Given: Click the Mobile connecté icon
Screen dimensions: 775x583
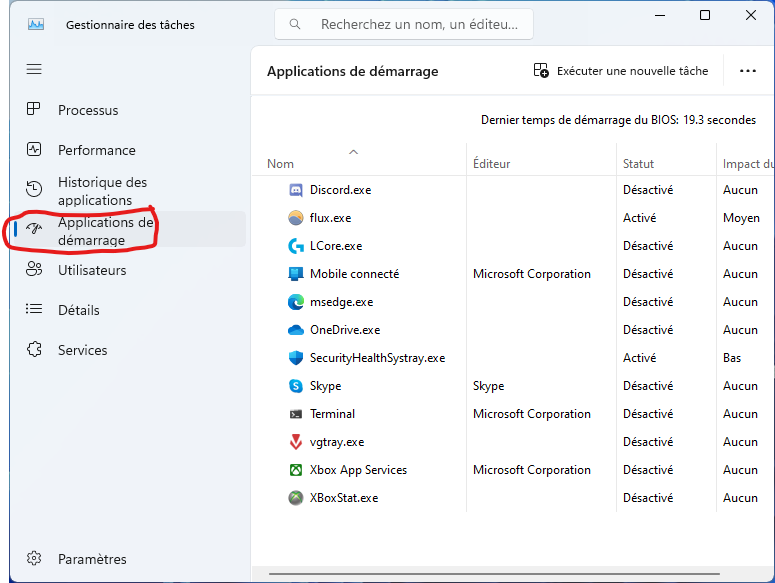Looking at the screenshot, I should pos(296,274).
